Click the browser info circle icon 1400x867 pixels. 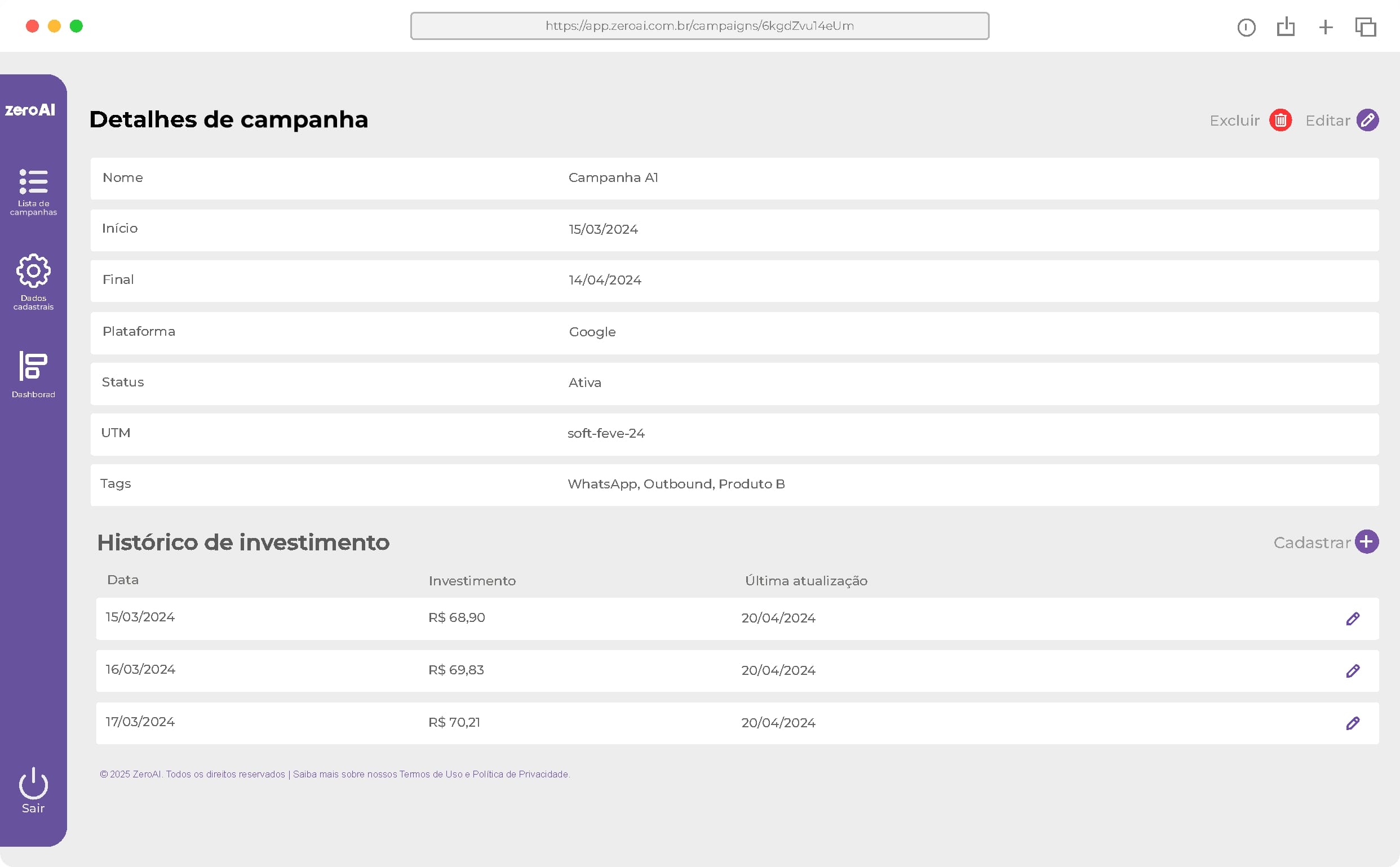(1246, 27)
